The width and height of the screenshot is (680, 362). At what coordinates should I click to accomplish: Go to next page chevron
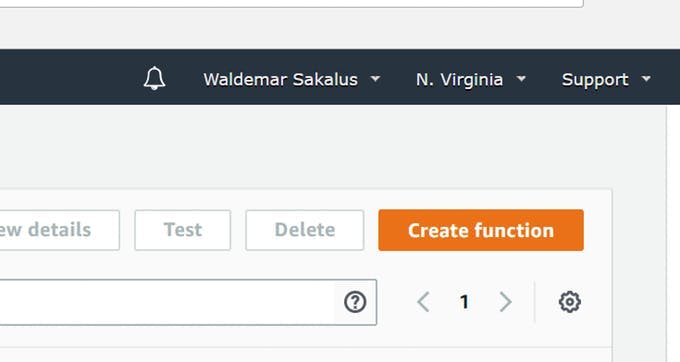click(505, 302)
